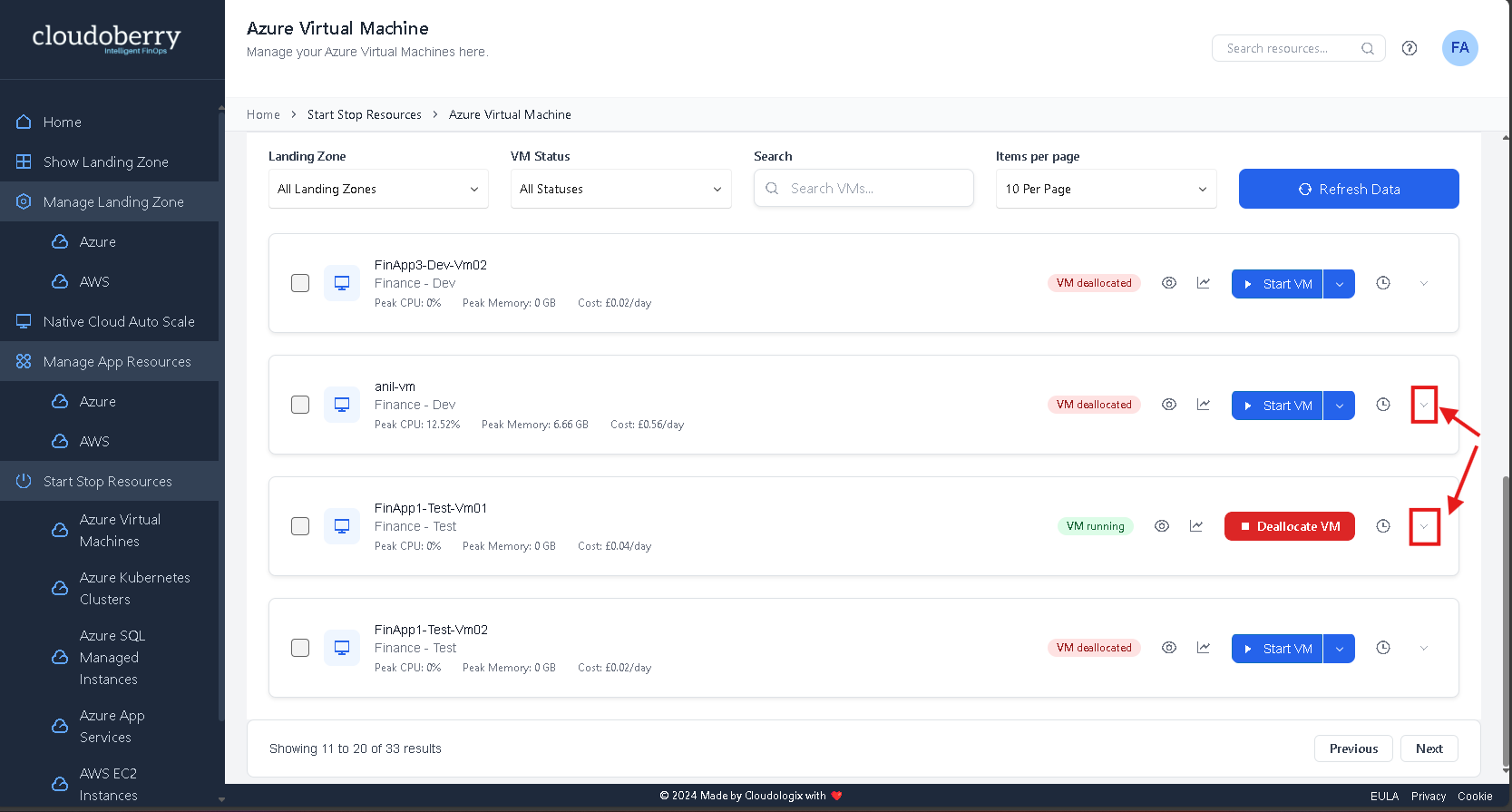The image size is (1512, 812).
Task: Start VM FinApp1-Test-Vm02
Action: pos(1277,649)
